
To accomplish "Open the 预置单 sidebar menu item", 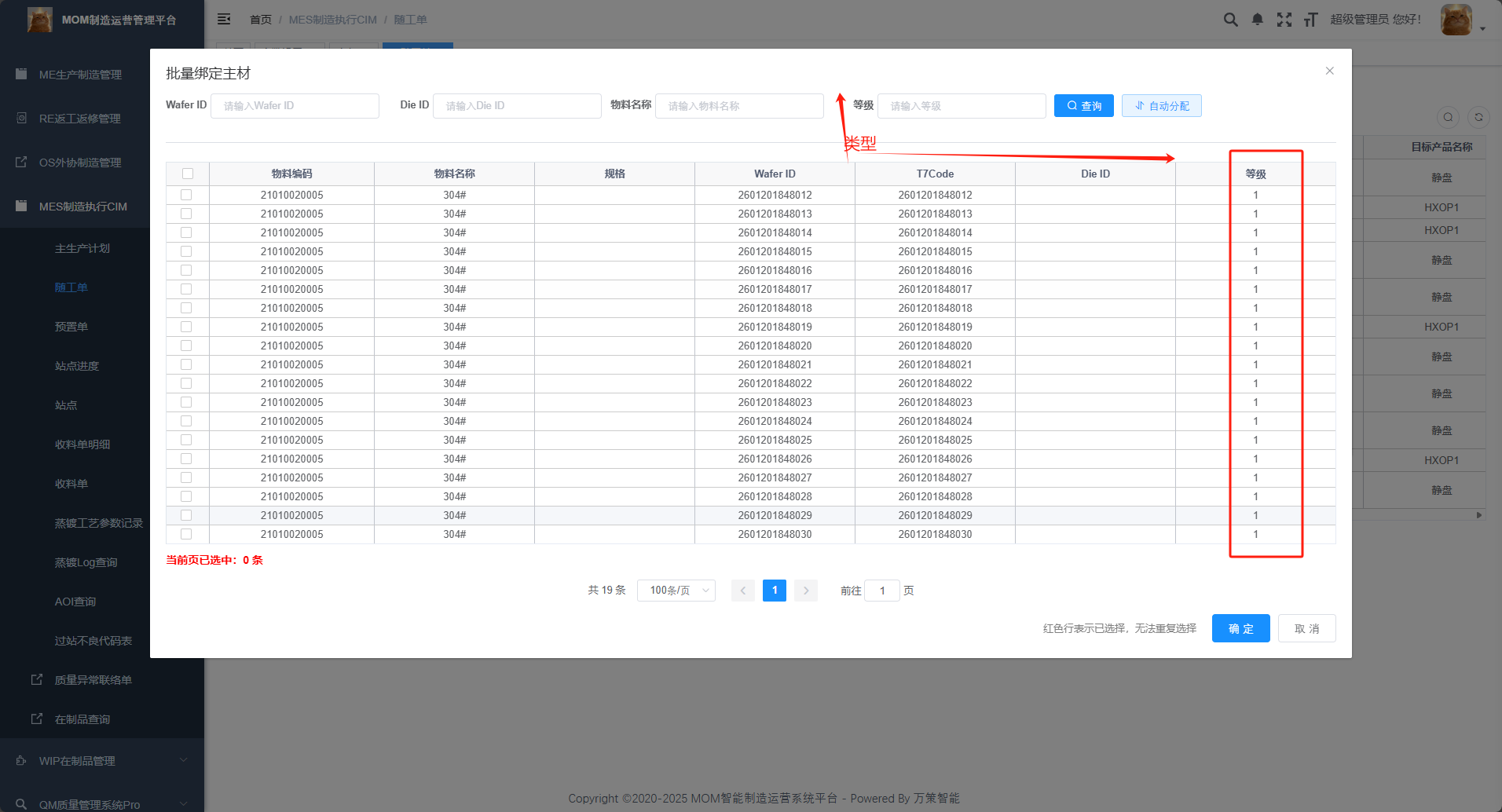I will click(71, 327).
